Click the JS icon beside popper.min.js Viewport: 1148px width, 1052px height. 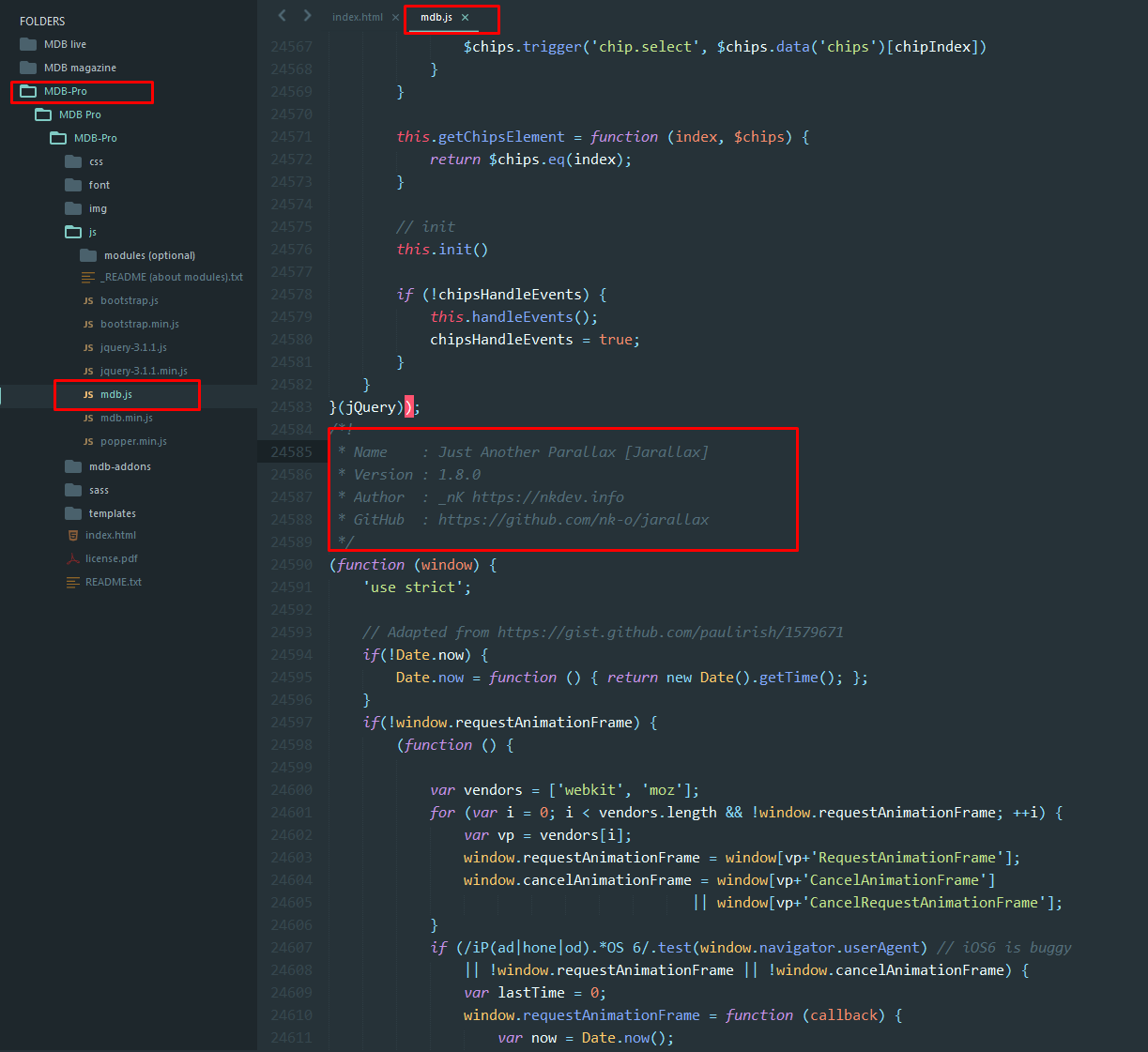pos(88,442)
